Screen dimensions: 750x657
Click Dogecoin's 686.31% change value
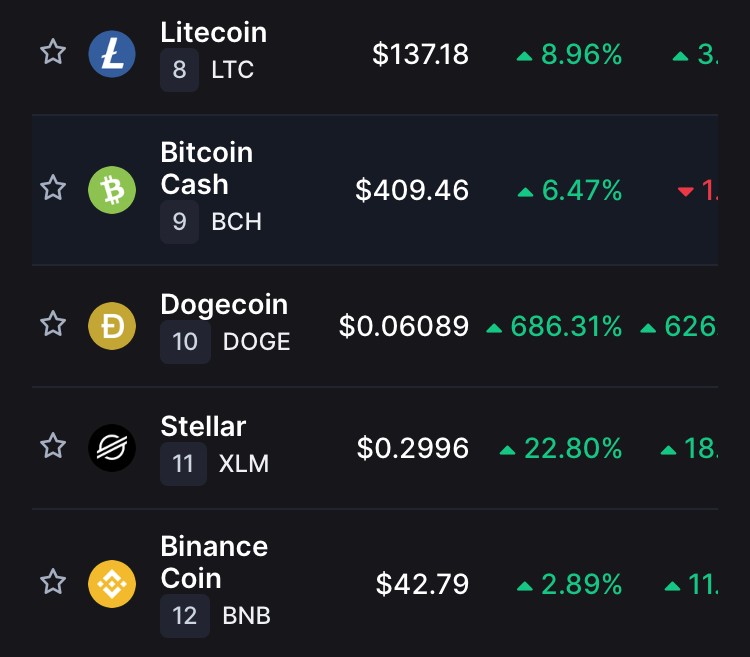[x=566, y=326]
